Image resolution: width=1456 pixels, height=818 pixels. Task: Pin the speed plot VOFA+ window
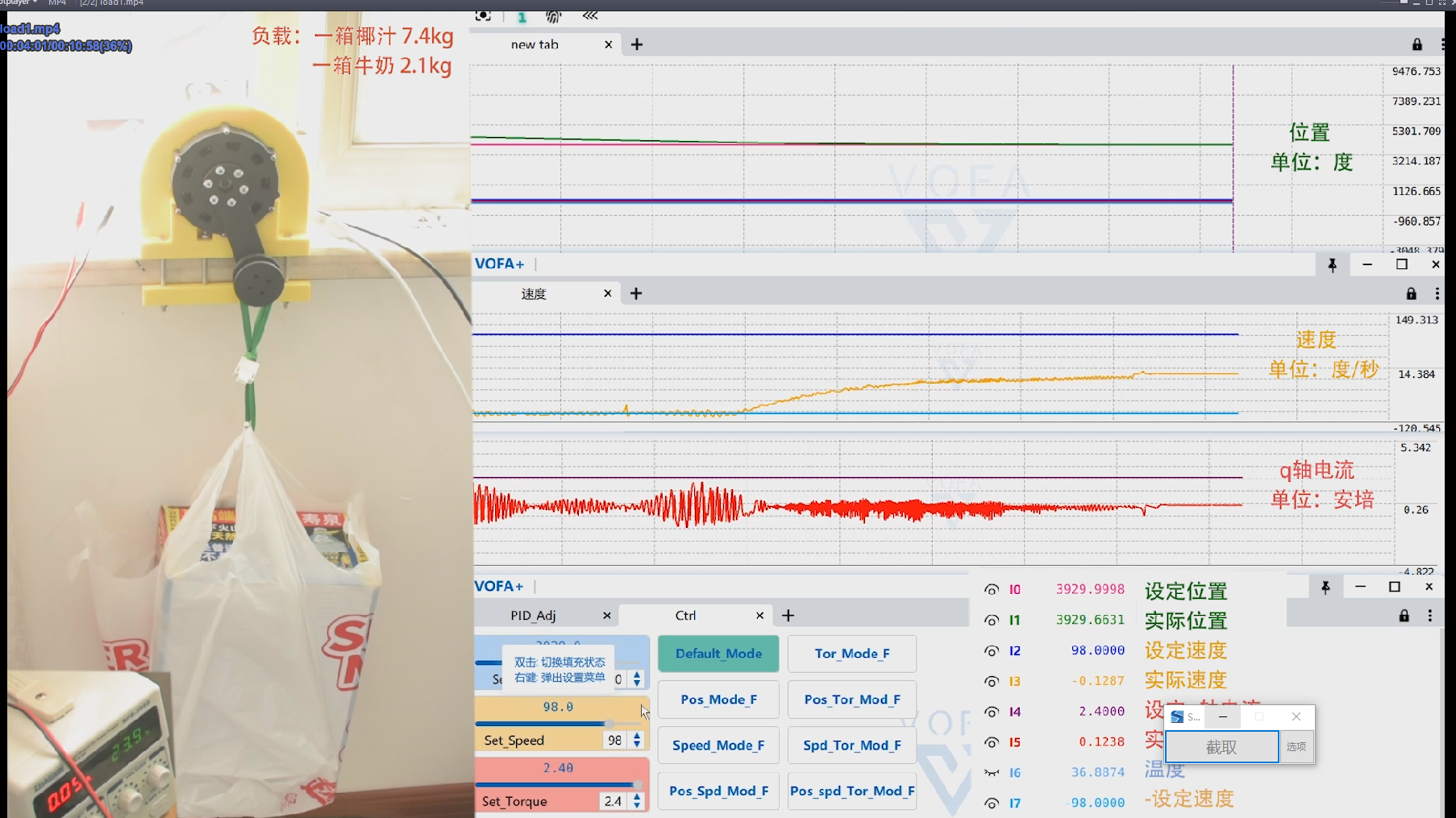pyautogui.click(x=1333, y=264)
